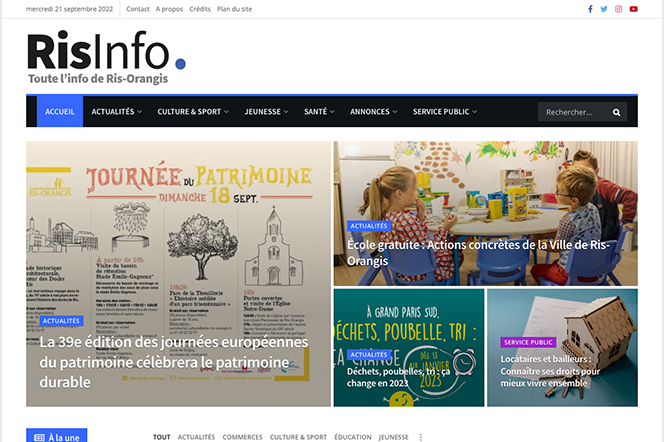664x442 pixels.
Task: Open the Twitter social icon
Action: pos(604,9)
